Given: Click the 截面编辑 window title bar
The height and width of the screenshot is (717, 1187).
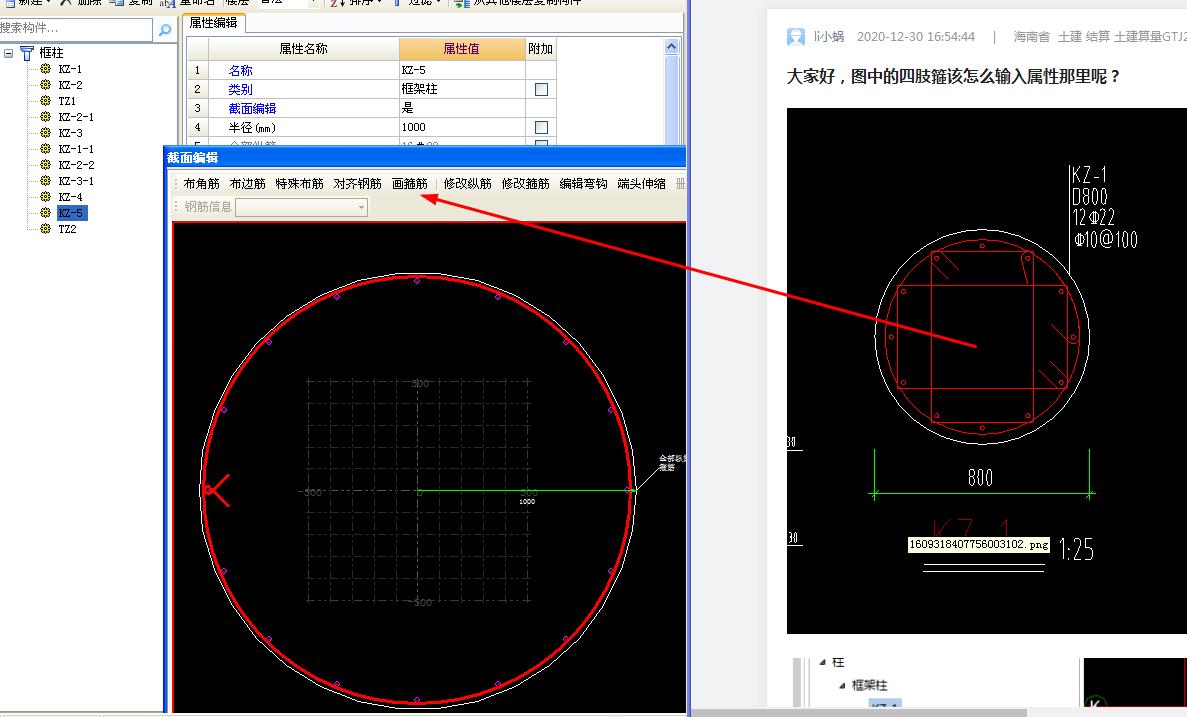Looking at the screenshot, I should tap(425, 157).
